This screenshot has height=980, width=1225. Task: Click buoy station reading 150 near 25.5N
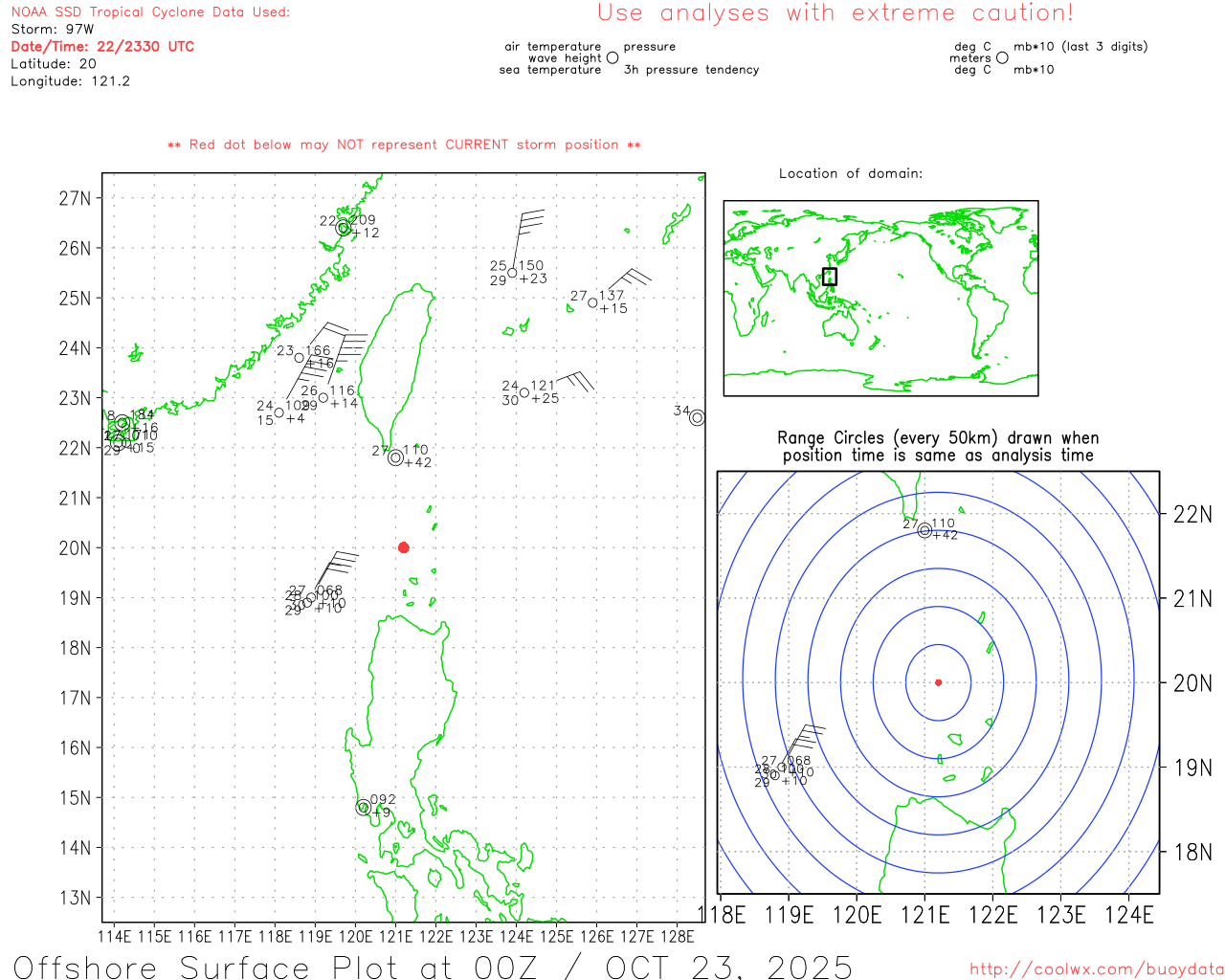(512, 273)
